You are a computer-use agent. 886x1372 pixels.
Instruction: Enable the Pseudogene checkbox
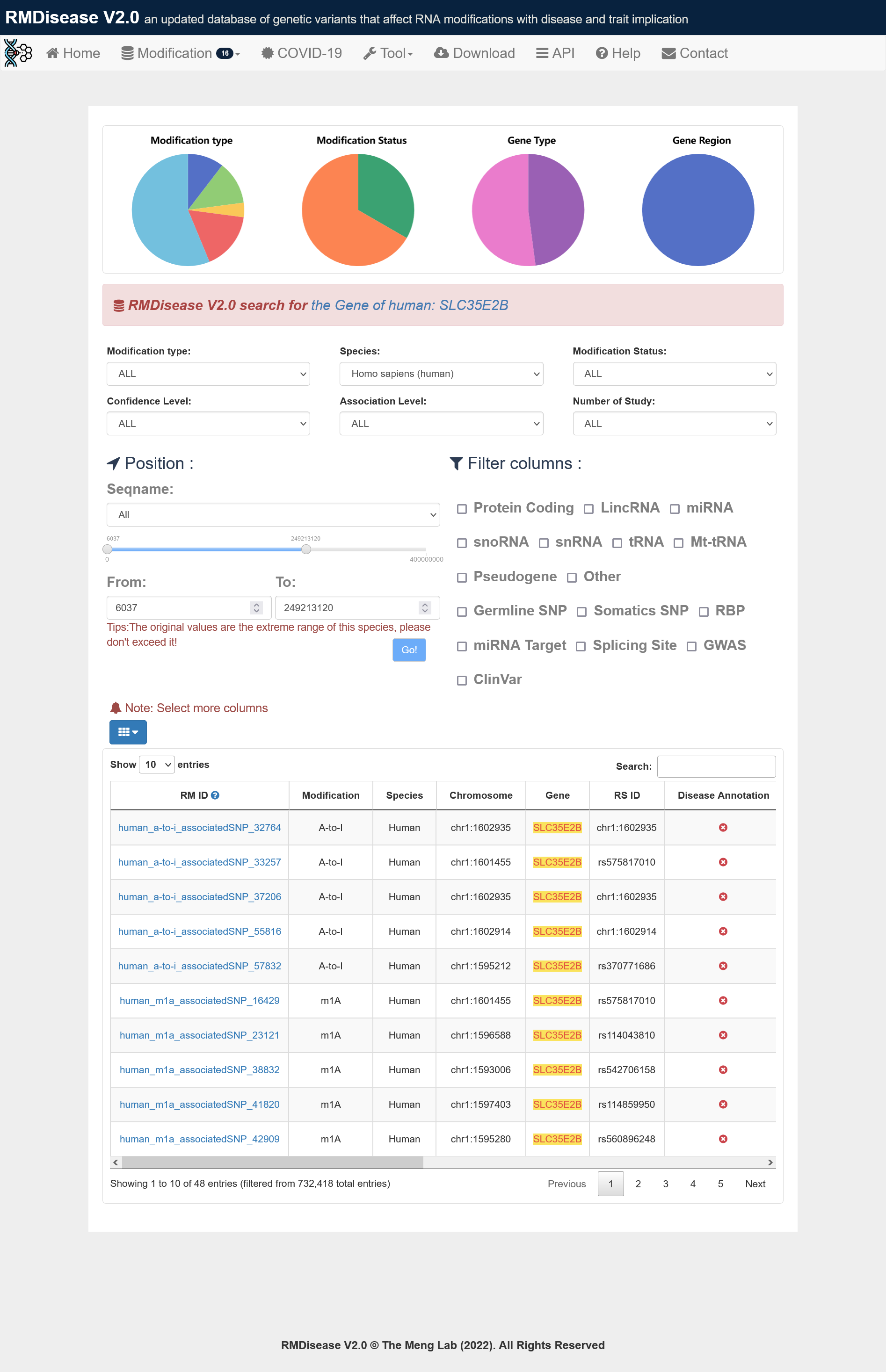click(461, 578)
